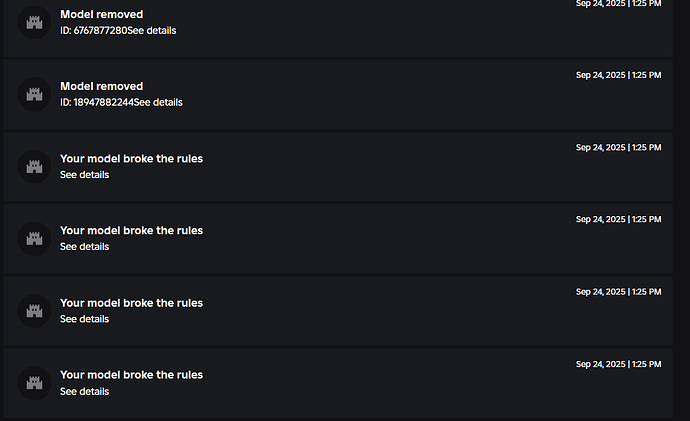
Task: Click castle icon of last 'broke the rules' notice
Action: [x=35, y=382]
